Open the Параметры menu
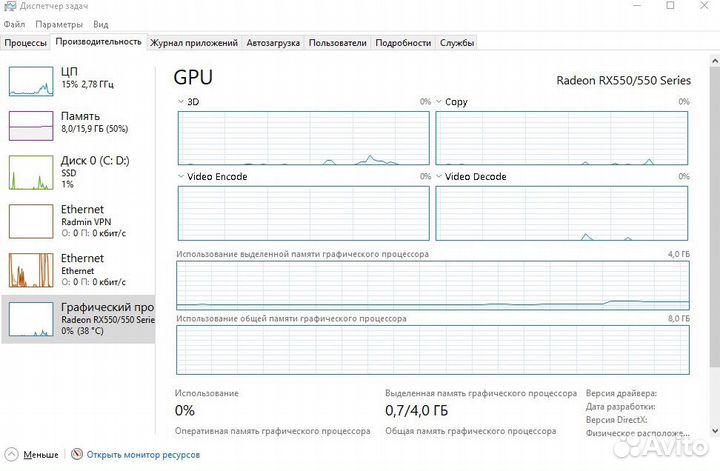This screenshot has height=471, width=720. tap(59, 24)
